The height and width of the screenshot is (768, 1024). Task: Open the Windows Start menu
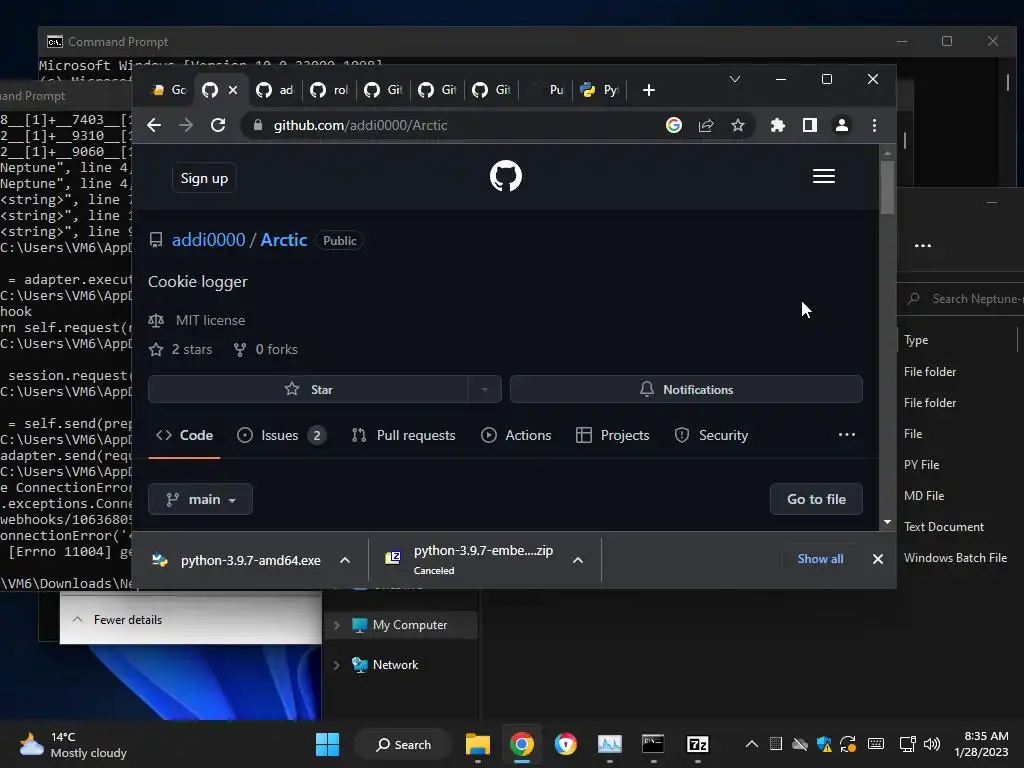coord(327,744)
